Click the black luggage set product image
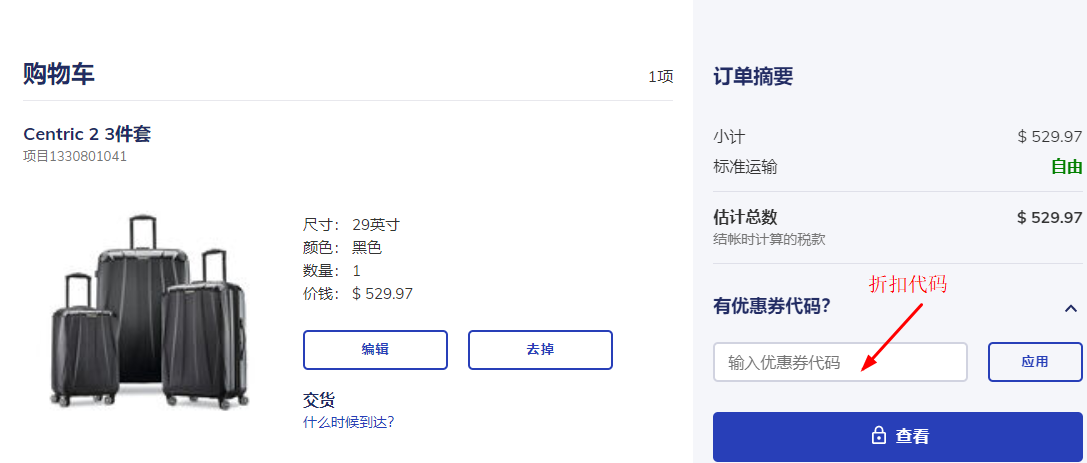Screen dimensions: 1087x463 click(x=150, y=310)
